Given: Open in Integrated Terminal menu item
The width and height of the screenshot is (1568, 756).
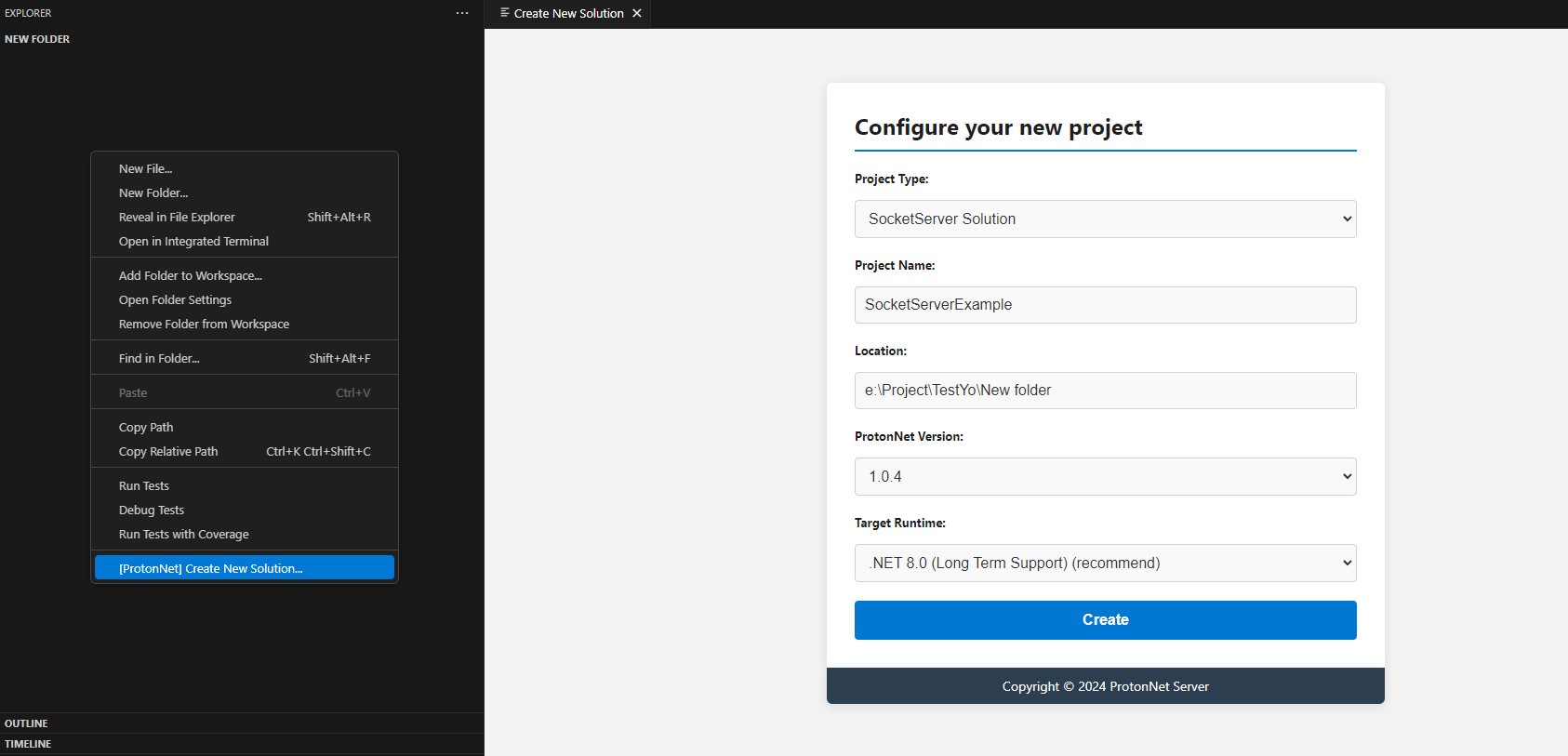Looking at the screenshot, I should point(245,241).
